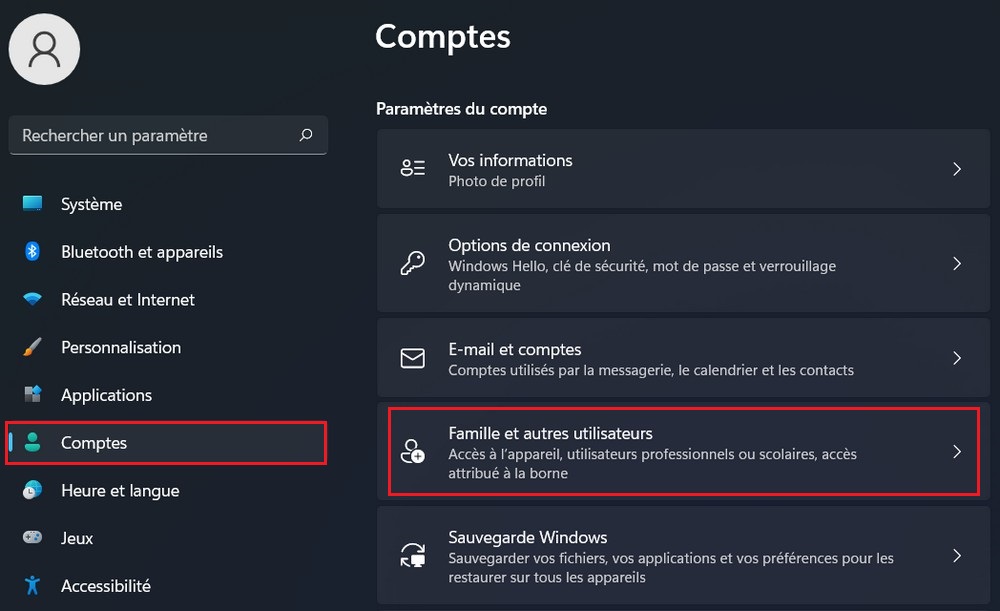Screen dimensions: 1000x611
Task: Click the search magnifier icon
Action: click(x=306, y=135)
